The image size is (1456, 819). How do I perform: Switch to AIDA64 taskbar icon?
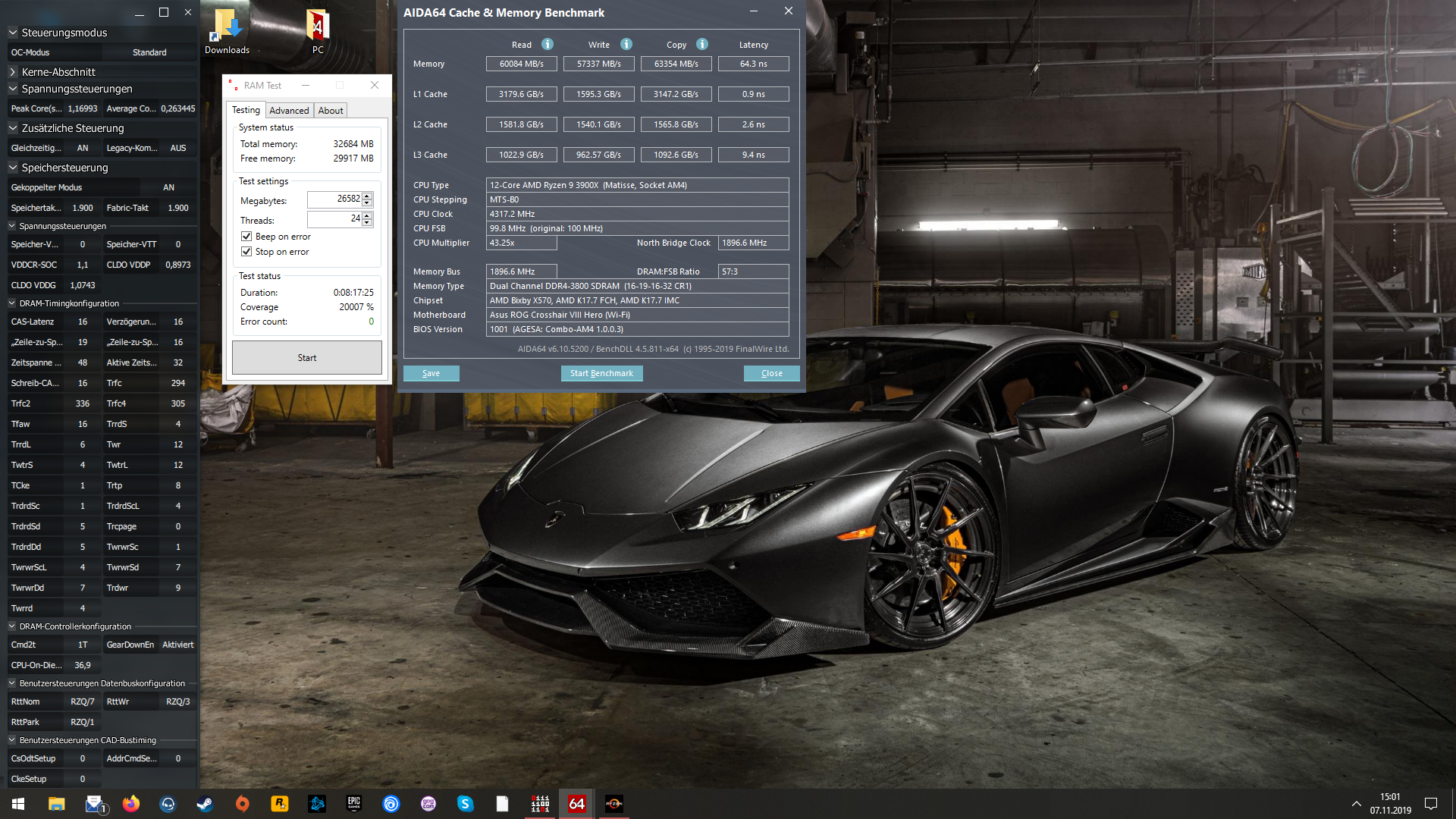click(x=577, y=804)
